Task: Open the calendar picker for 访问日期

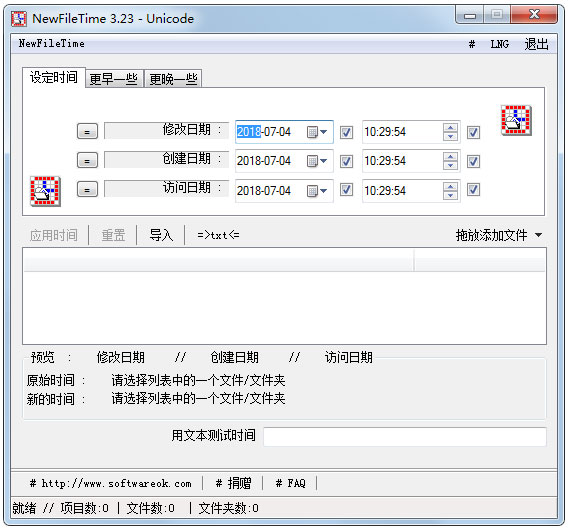Action: click(x=317, y=190)
